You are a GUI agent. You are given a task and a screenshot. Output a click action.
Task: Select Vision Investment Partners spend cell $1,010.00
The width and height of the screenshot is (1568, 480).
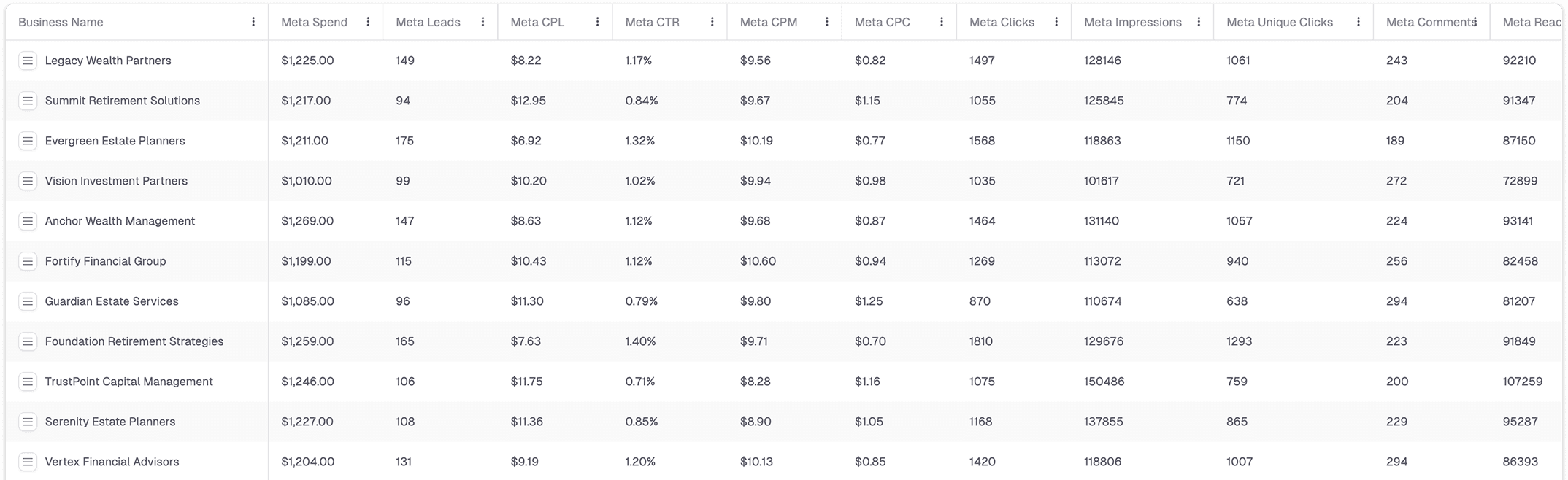[307, 181]
